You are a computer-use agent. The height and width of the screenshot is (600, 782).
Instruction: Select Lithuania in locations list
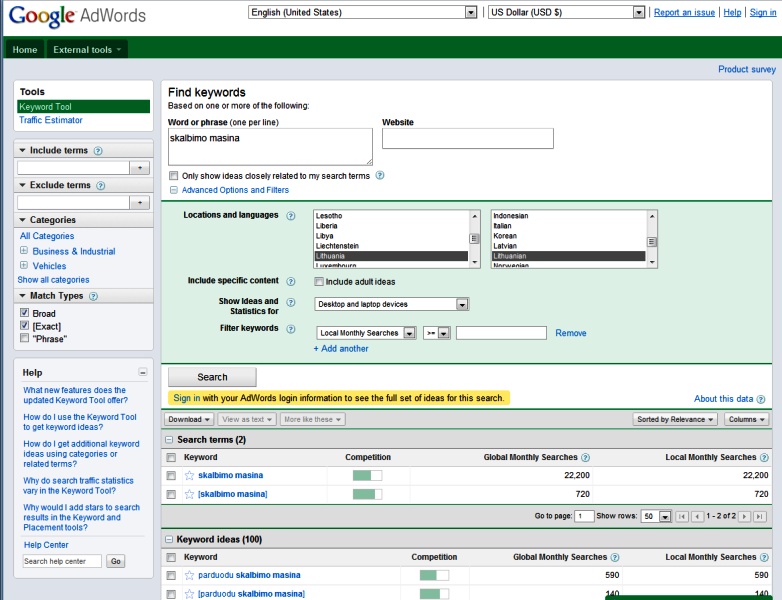point(391,256)
